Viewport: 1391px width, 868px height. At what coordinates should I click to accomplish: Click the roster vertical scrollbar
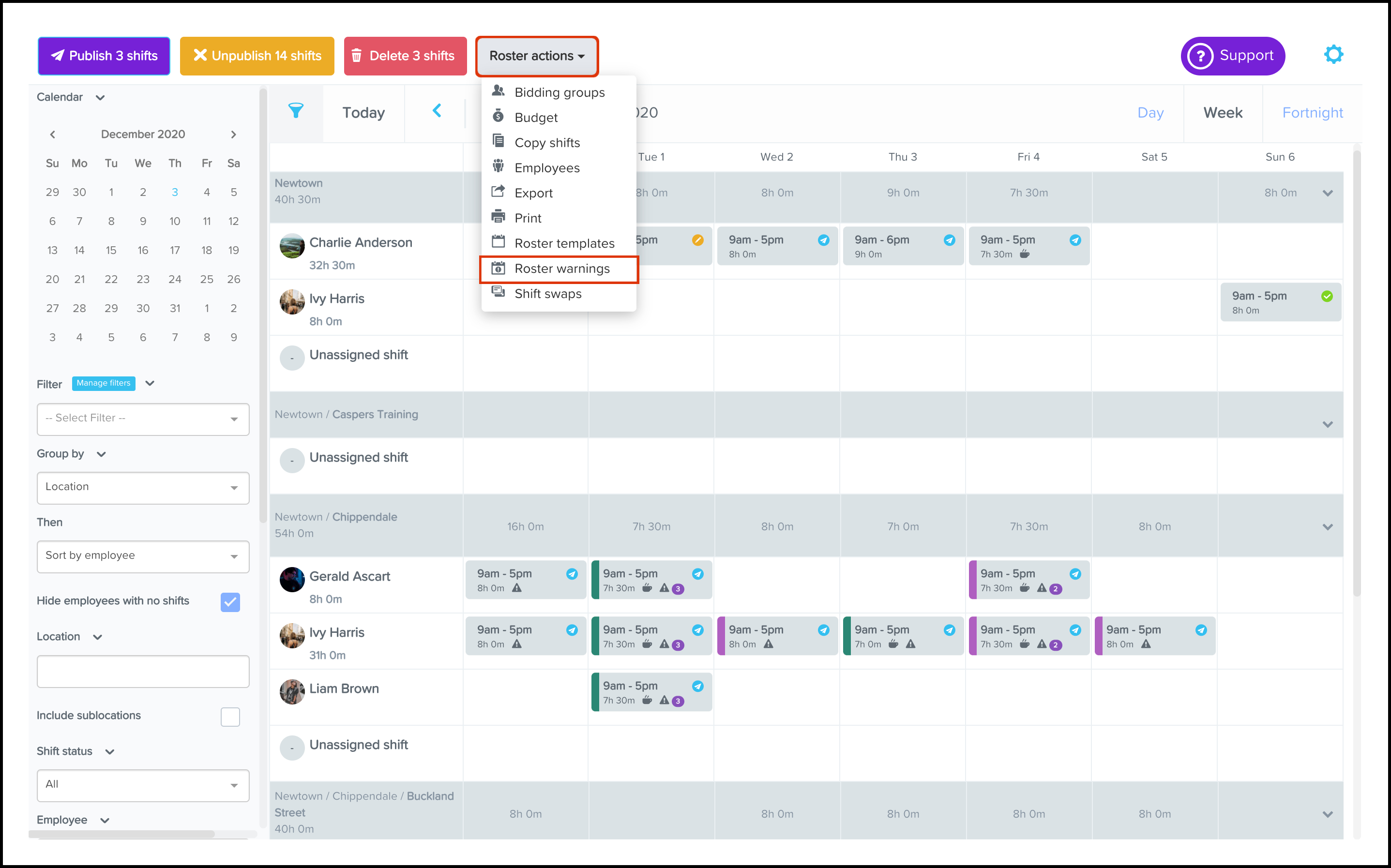coord(1357,373)
